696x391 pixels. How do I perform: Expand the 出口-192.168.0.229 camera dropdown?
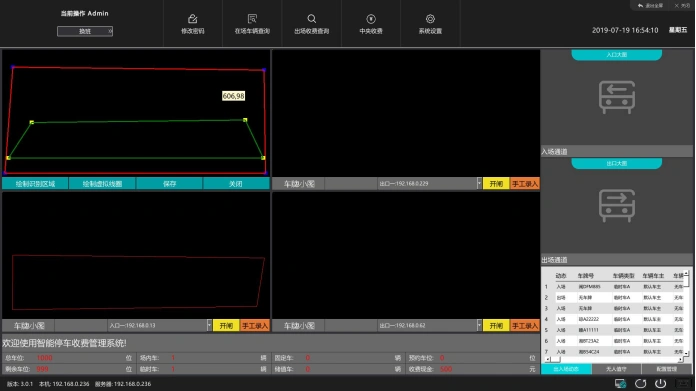tap(479, 183)
